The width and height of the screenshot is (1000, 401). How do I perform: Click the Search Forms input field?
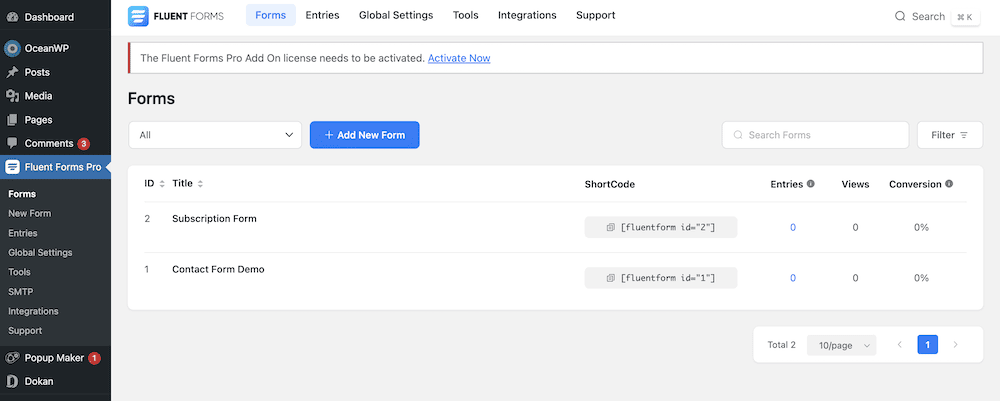tap(815, 135)
